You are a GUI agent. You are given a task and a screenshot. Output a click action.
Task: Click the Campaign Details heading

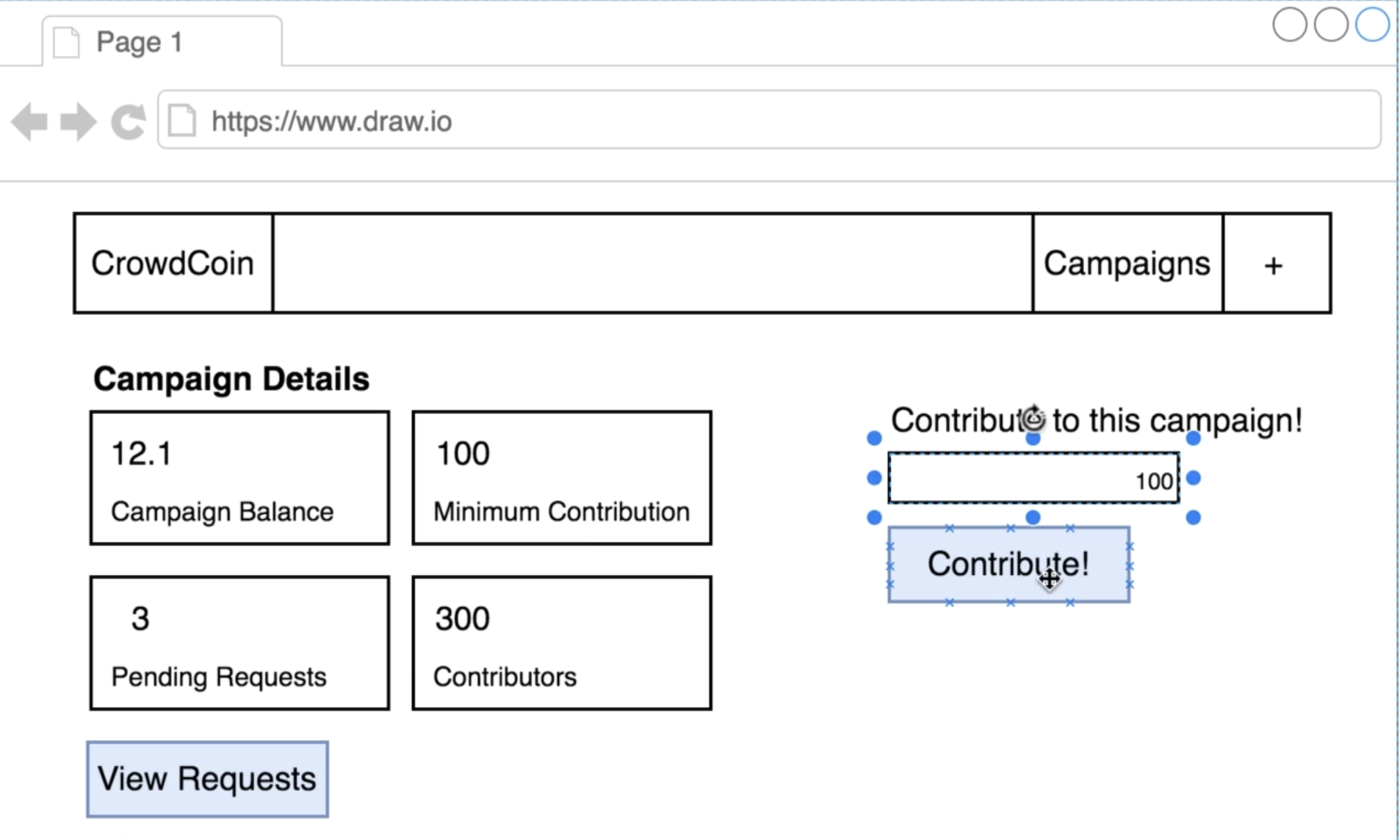(231, 380)
